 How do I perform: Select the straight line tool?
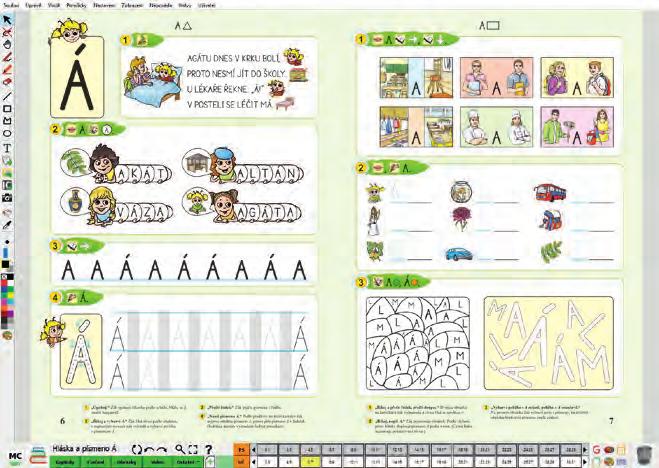coord(7,96)
